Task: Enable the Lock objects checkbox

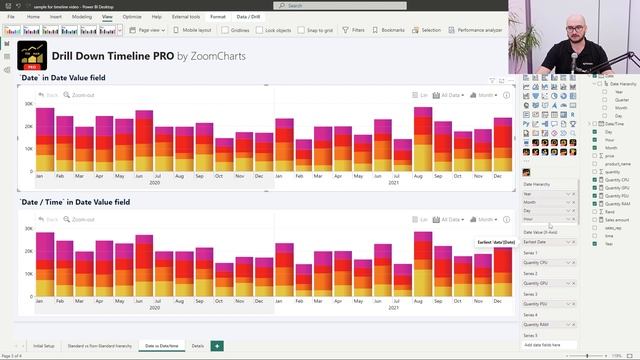Action: pos(260,30)
